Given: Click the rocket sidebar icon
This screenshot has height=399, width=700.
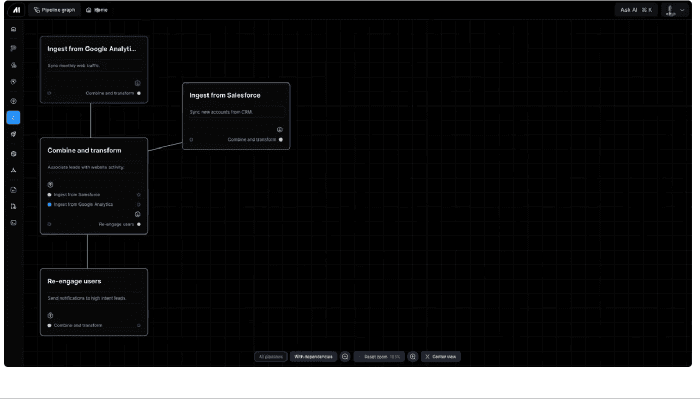Looking at the screenshot, I should [x=13, y=134].
